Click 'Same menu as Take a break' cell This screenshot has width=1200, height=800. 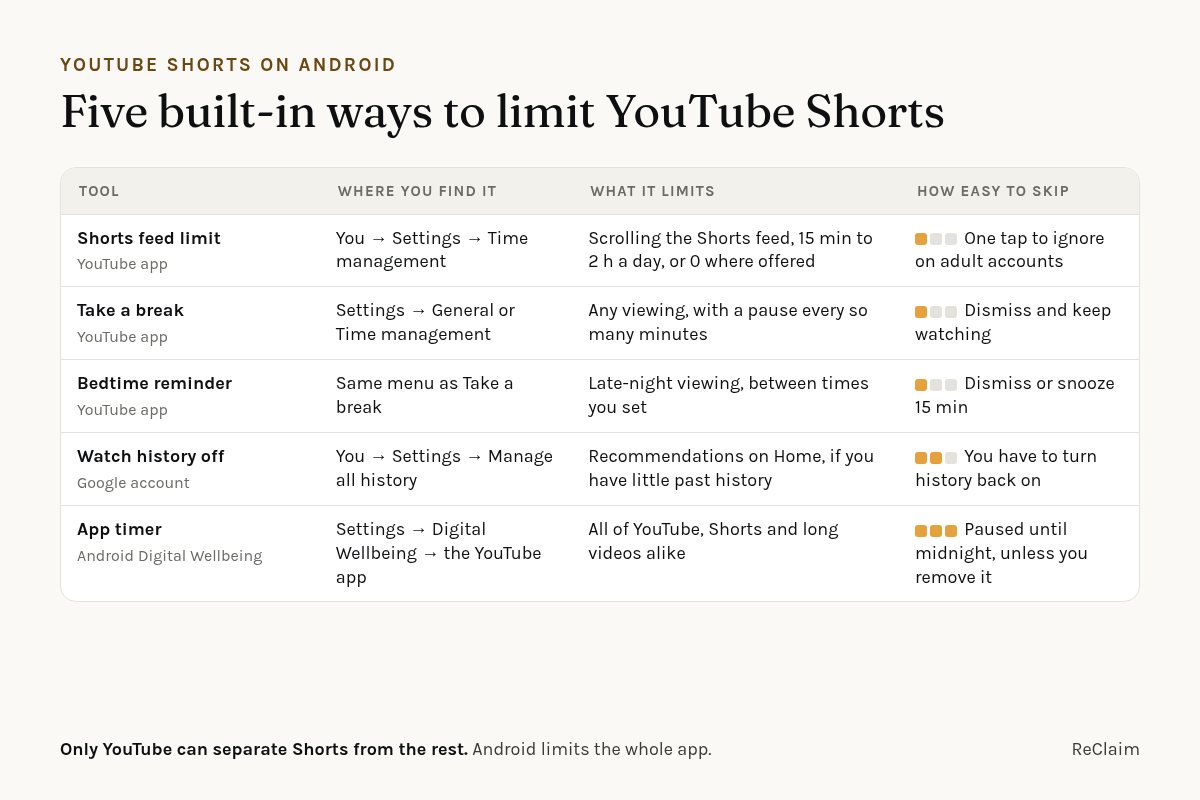[x=424, y=395]
